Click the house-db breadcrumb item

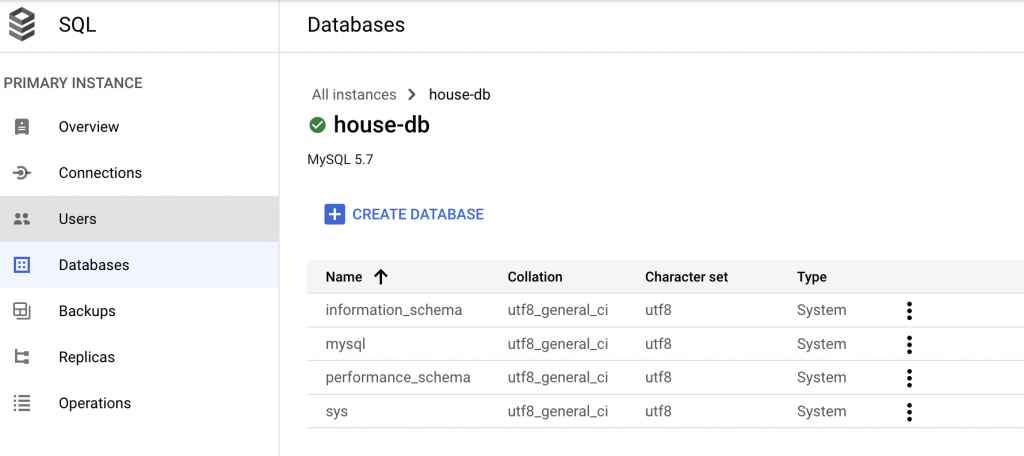coord(460,95)
